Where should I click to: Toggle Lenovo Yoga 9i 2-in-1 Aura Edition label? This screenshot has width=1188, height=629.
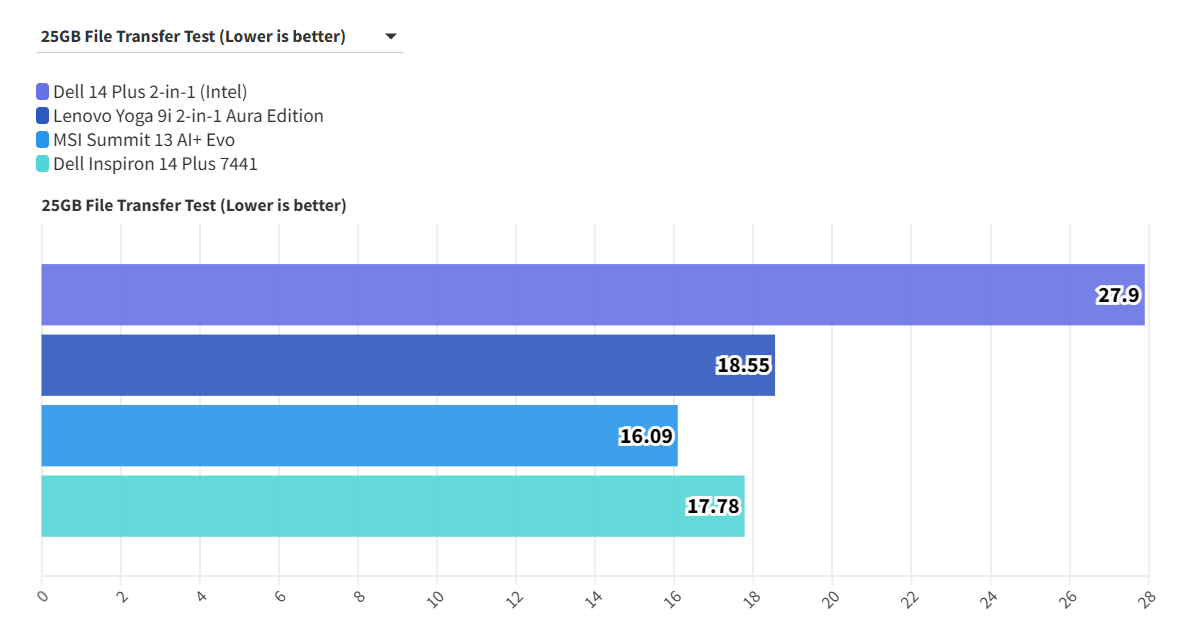188,116
